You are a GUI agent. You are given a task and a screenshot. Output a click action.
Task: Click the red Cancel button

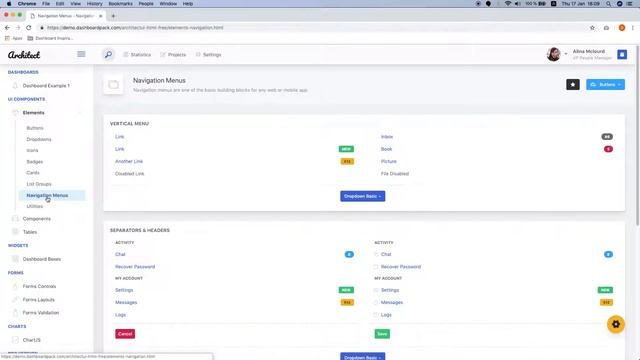click(125, 334)
